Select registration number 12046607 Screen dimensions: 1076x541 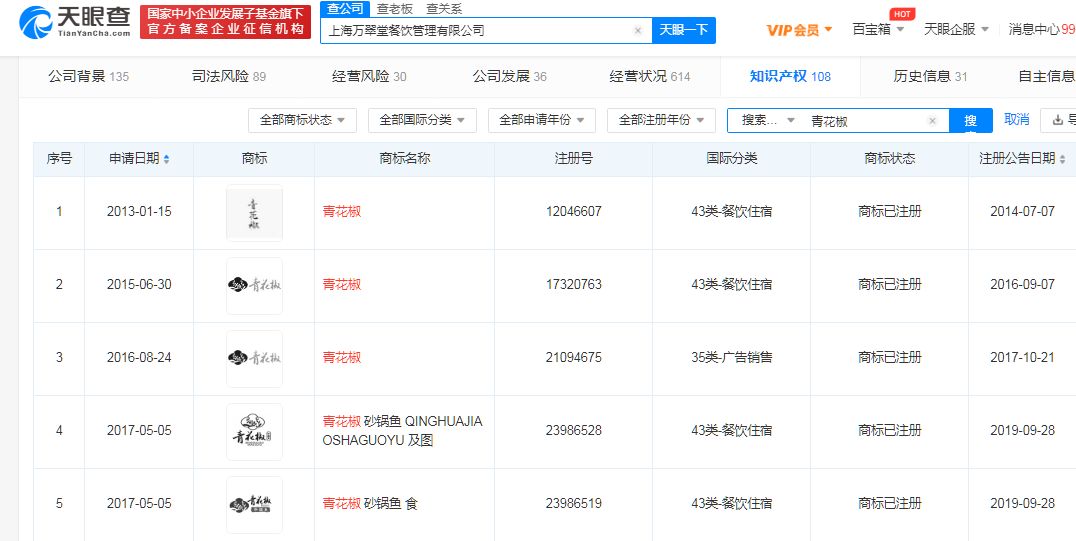574,211
